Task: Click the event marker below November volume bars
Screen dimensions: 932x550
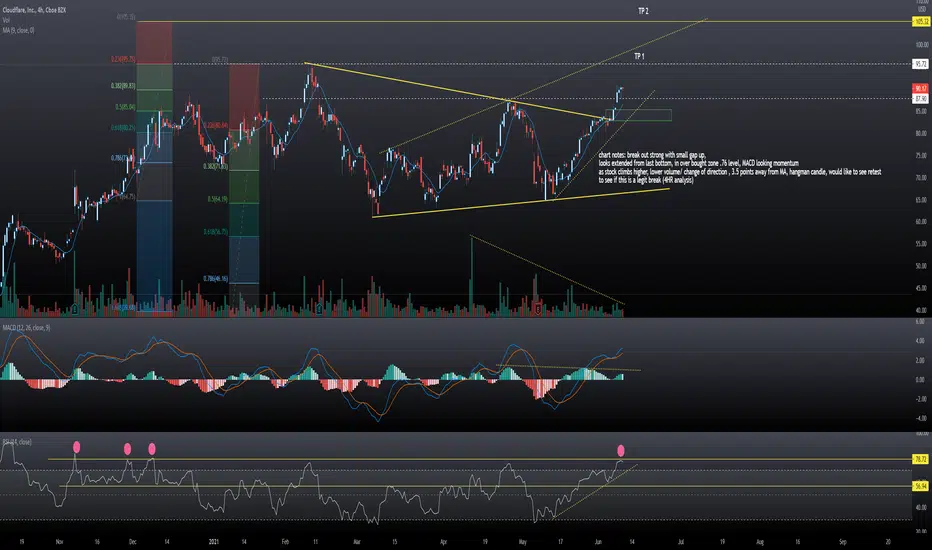Action: 75,309
